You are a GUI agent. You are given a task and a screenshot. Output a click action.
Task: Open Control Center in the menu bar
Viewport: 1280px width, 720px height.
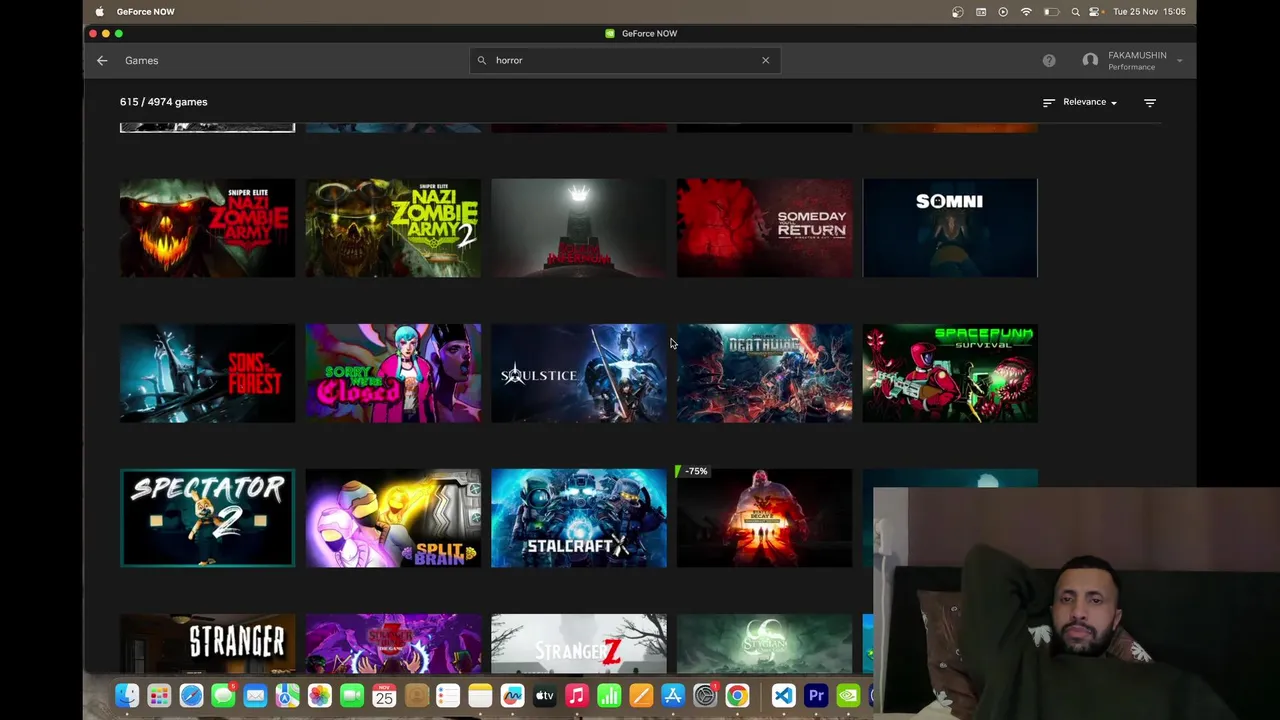click(x=1095, y=12)
